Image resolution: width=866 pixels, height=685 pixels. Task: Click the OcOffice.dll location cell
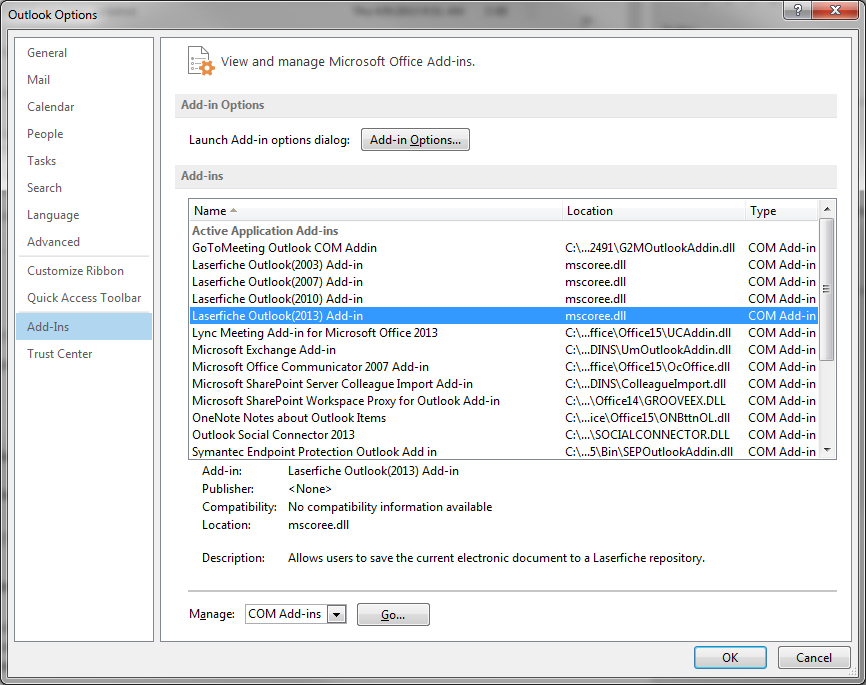(647, 367)
